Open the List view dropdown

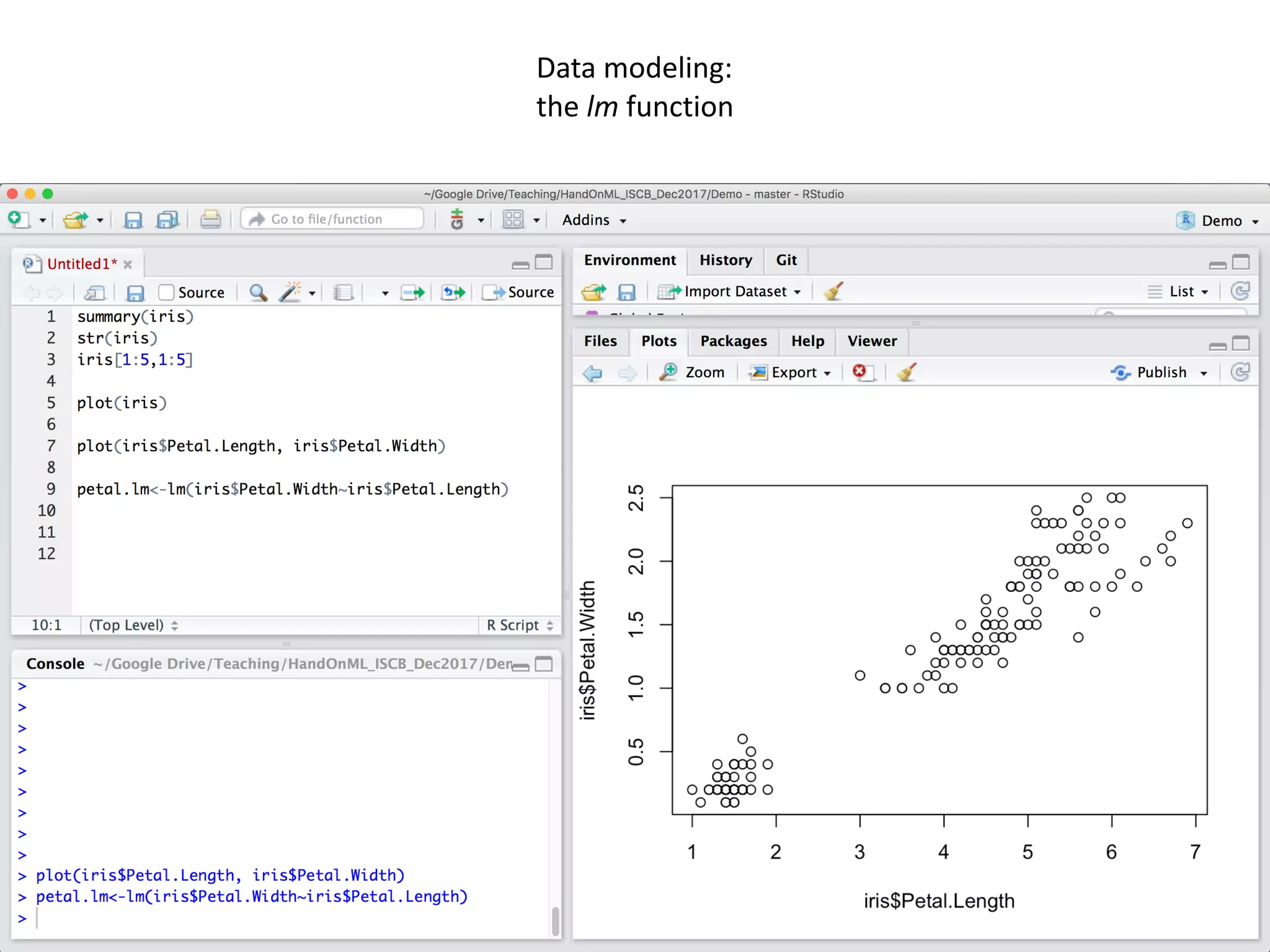pyautogui.click(x=1178, y=291)
